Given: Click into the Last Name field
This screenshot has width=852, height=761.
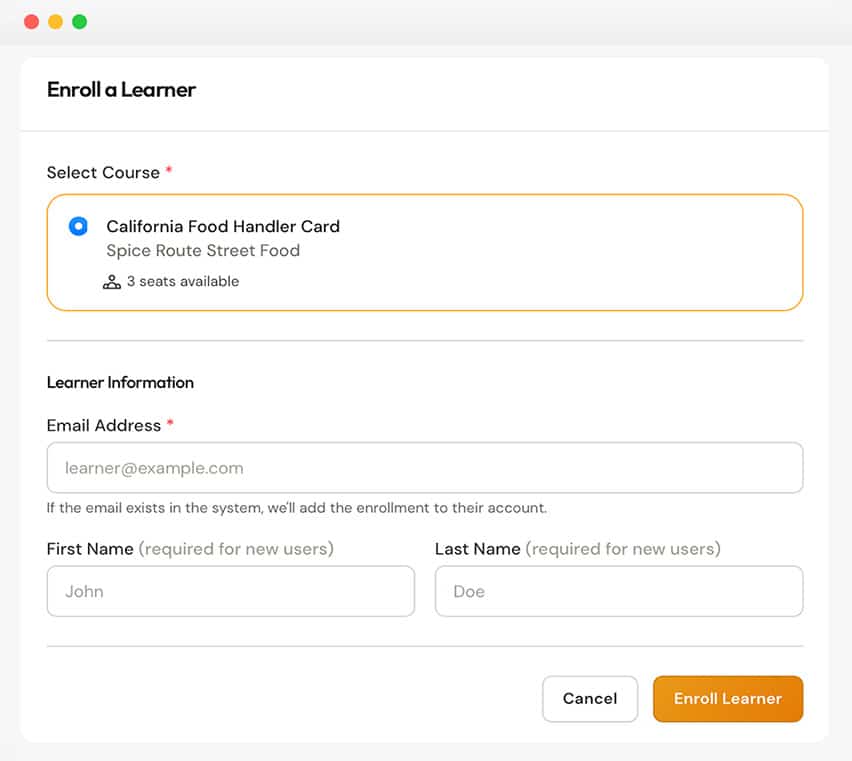Looking at the screenshot, I should pyautogui.click(x=619, y=591).
